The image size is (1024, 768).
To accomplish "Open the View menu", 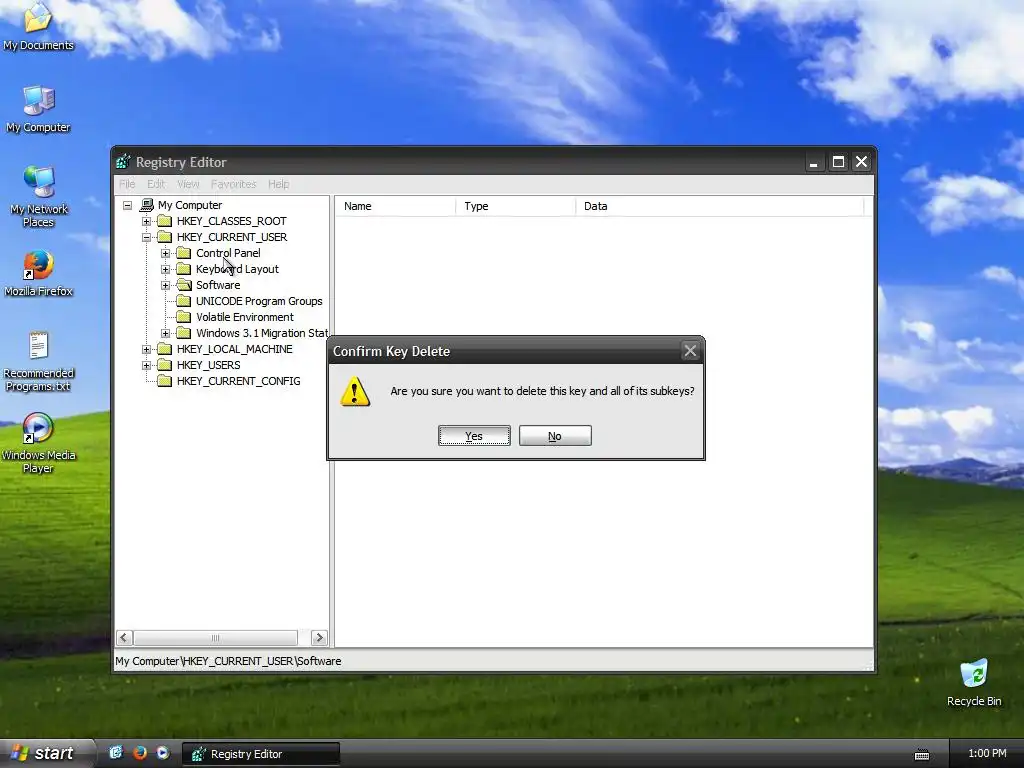I will (x=188, y=184).
